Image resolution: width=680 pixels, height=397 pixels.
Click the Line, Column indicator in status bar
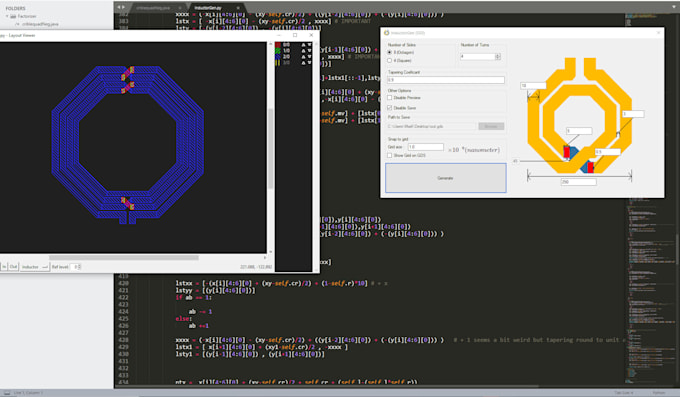coord(28,393)
